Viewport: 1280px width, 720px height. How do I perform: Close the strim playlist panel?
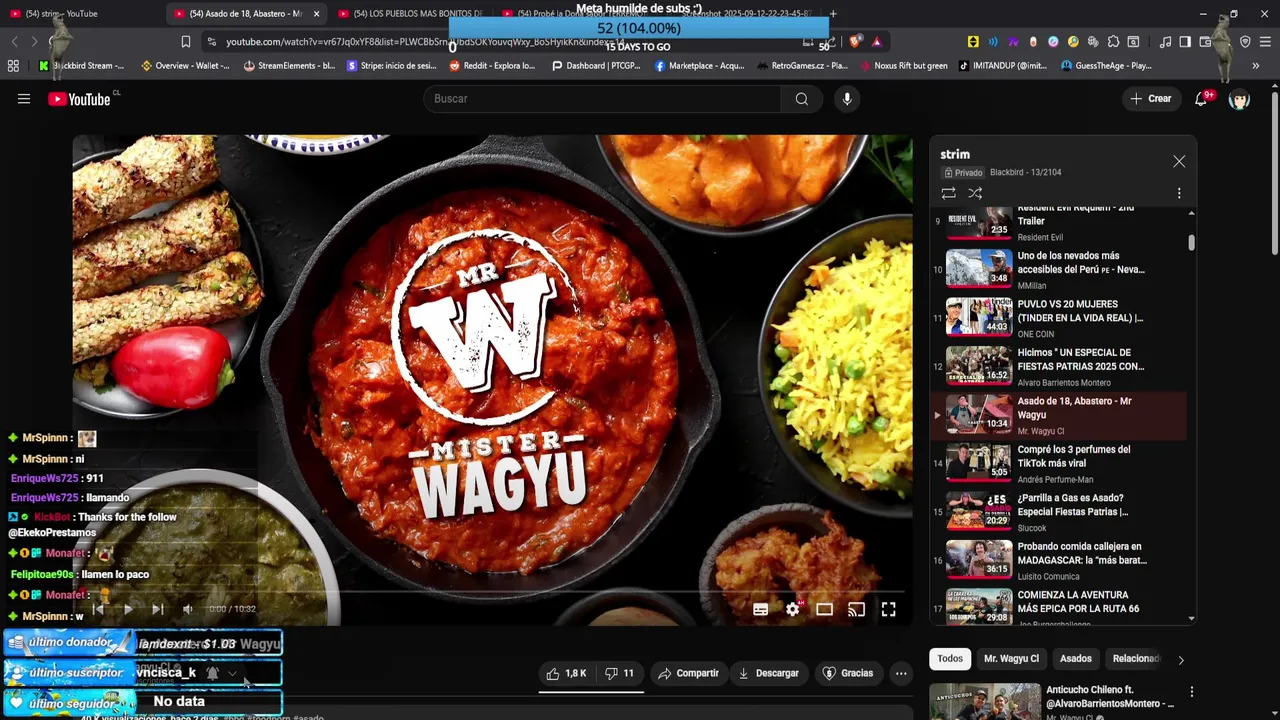[1179, 162]
